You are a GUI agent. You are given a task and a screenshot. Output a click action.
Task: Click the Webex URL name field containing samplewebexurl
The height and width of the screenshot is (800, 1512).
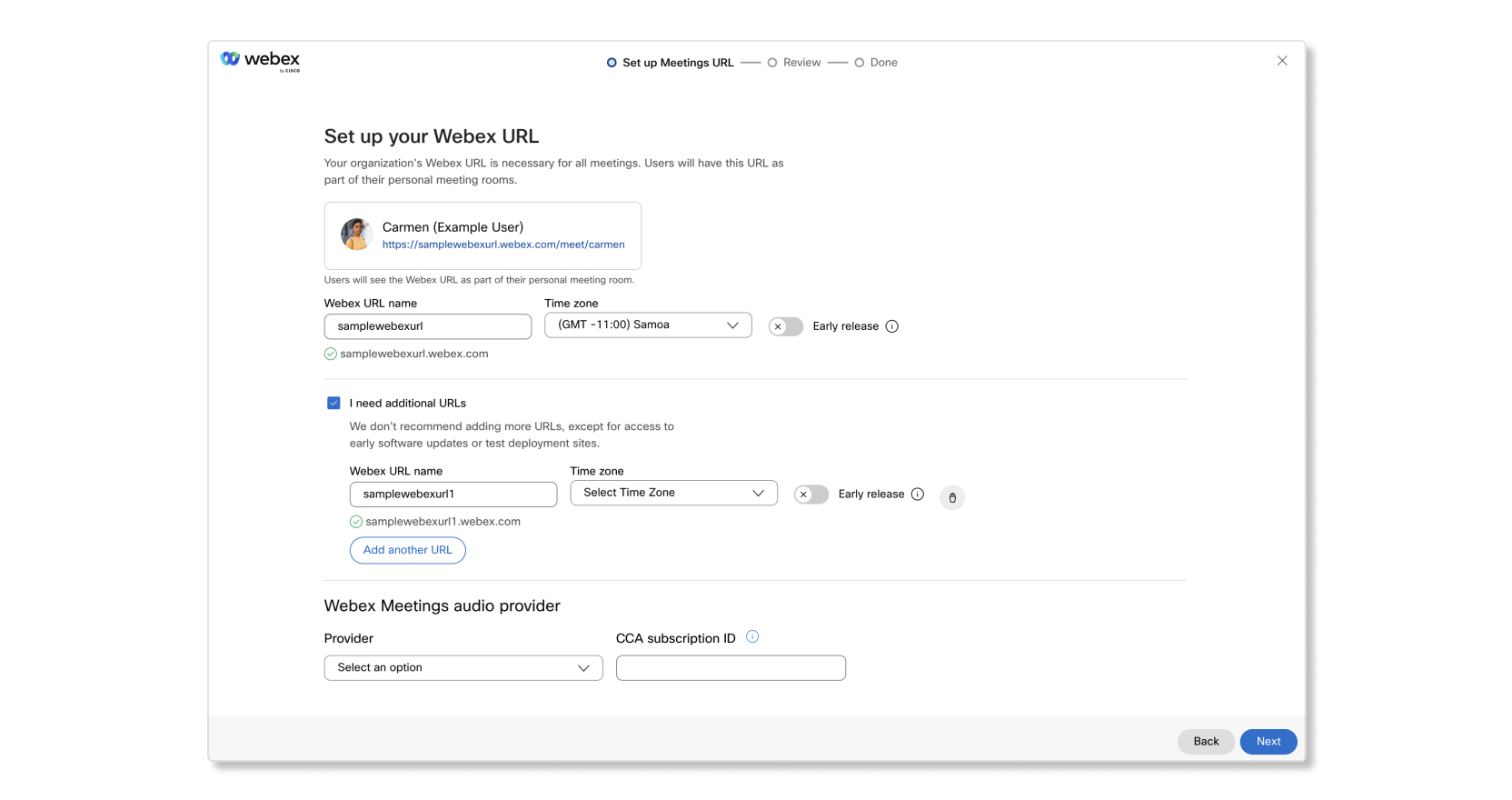(428, 326)
